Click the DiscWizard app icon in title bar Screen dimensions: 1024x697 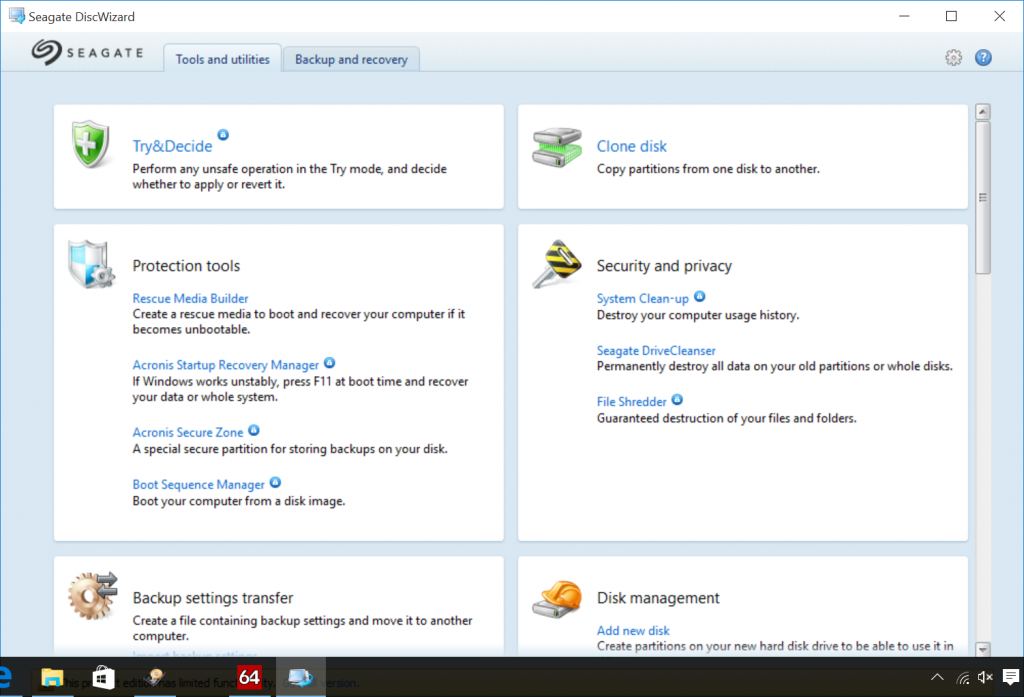click(x=16, y=16)
